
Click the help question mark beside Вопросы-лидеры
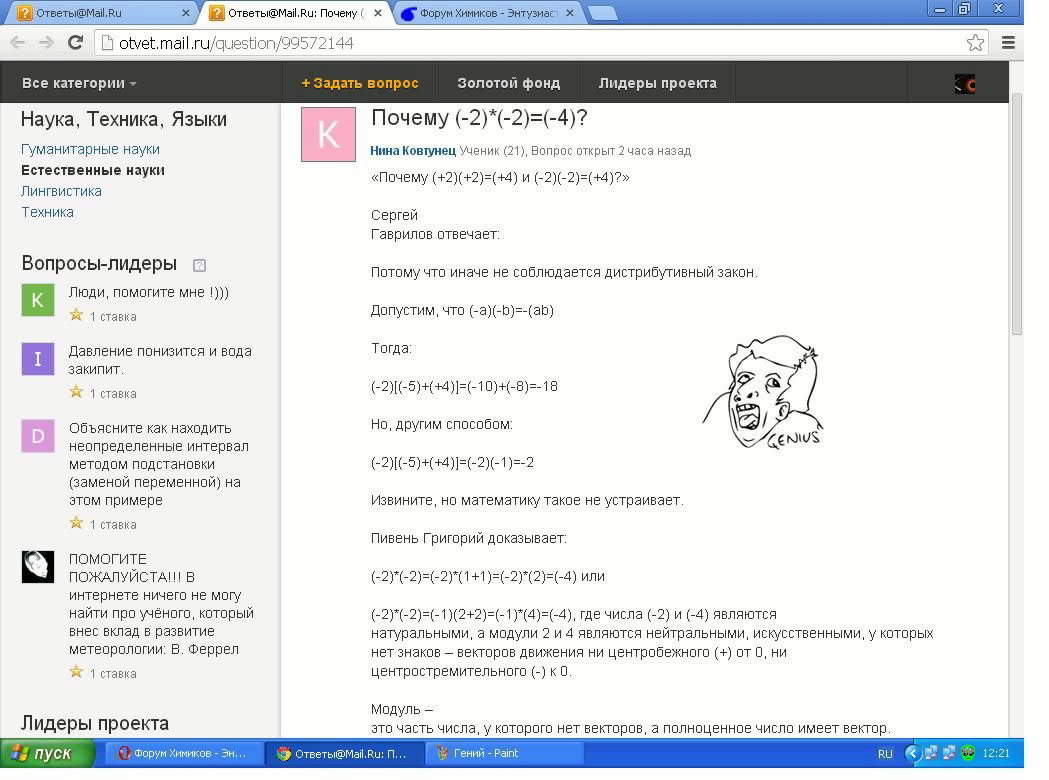(x=199, y=265)
